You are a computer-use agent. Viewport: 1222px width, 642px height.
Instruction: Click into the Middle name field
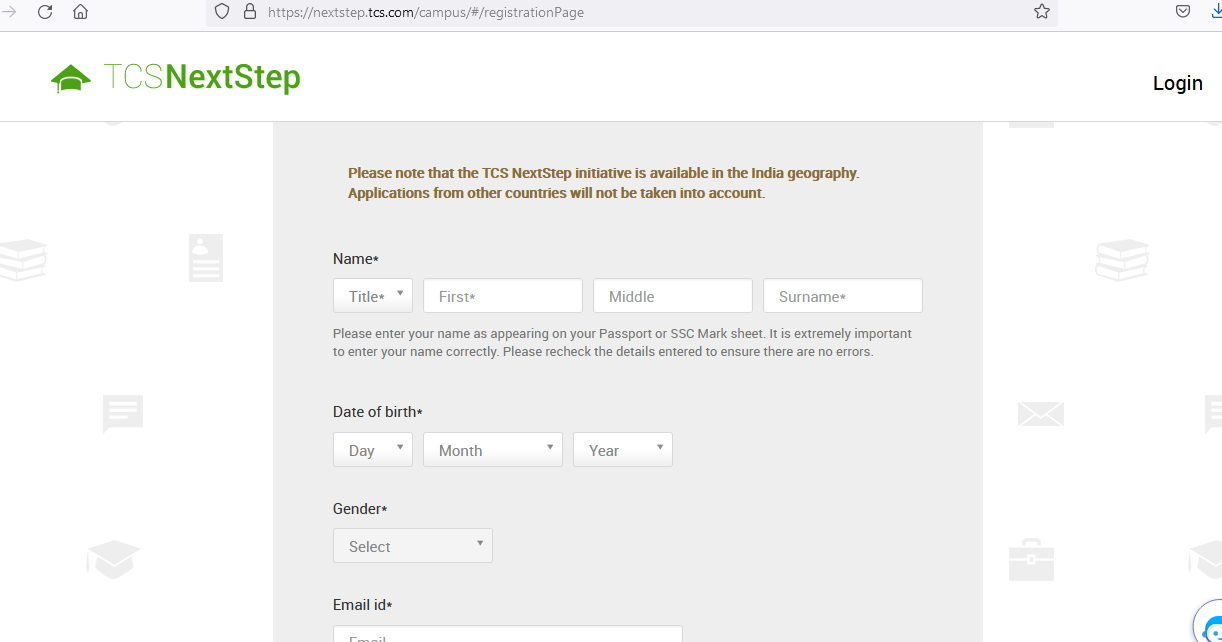(x=672, y=296)
